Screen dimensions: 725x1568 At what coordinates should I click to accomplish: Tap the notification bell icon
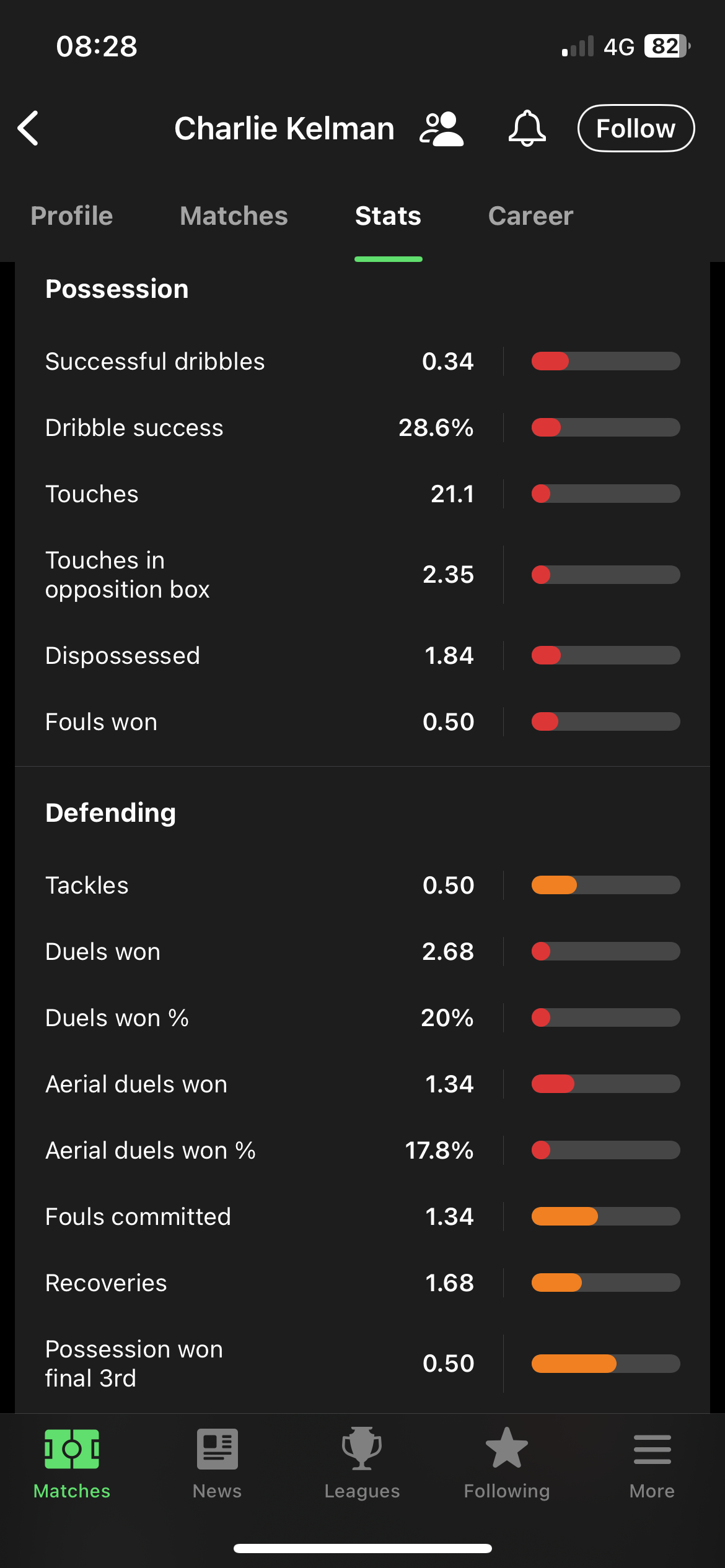[527, 128]
